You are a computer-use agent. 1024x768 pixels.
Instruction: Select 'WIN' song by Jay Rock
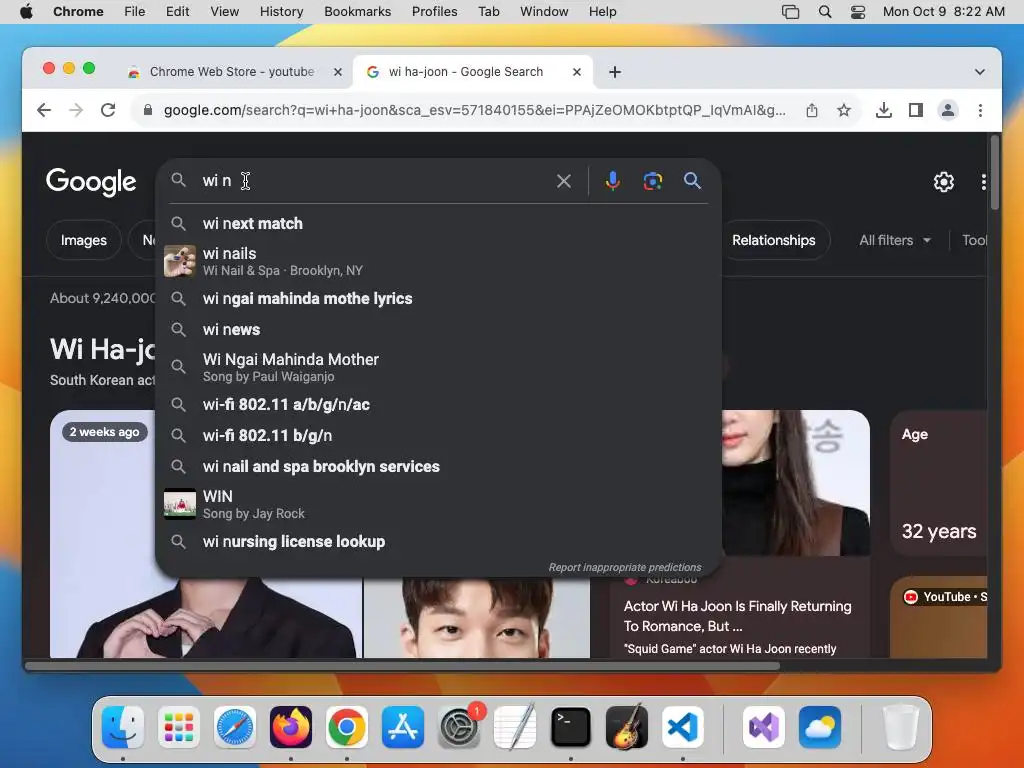point(438,504)
